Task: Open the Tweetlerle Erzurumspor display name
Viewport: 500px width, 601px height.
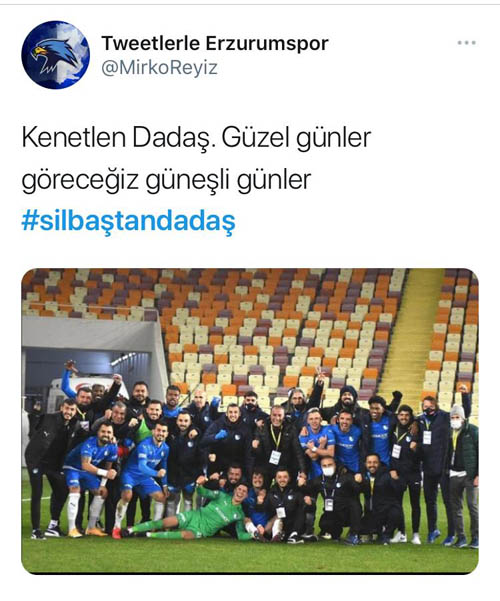Action: coord(215,43)
